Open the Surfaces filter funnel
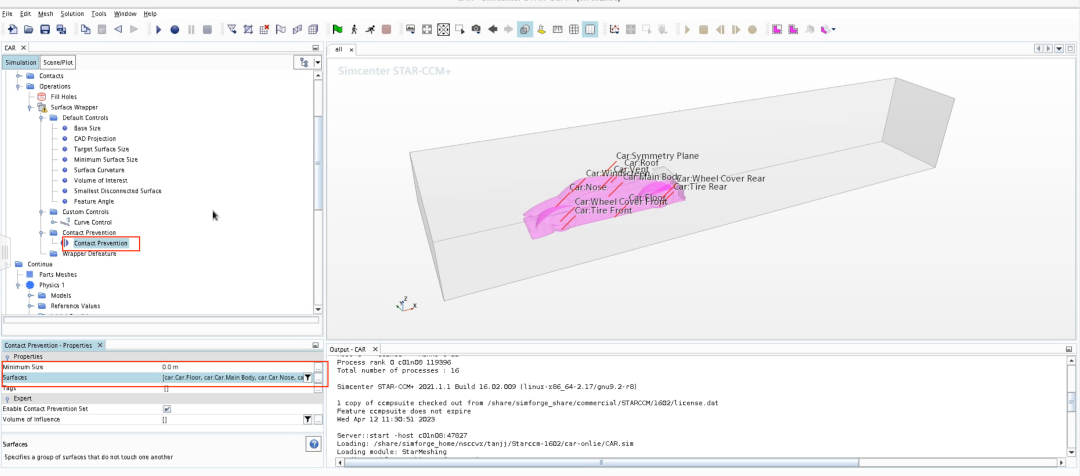 pyautogui.click(x=308, y=377)
